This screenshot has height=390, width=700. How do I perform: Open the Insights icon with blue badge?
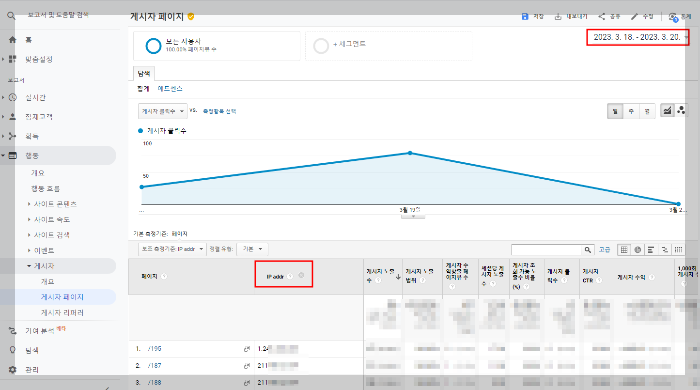pyautogui.click(x=673, y=17)
